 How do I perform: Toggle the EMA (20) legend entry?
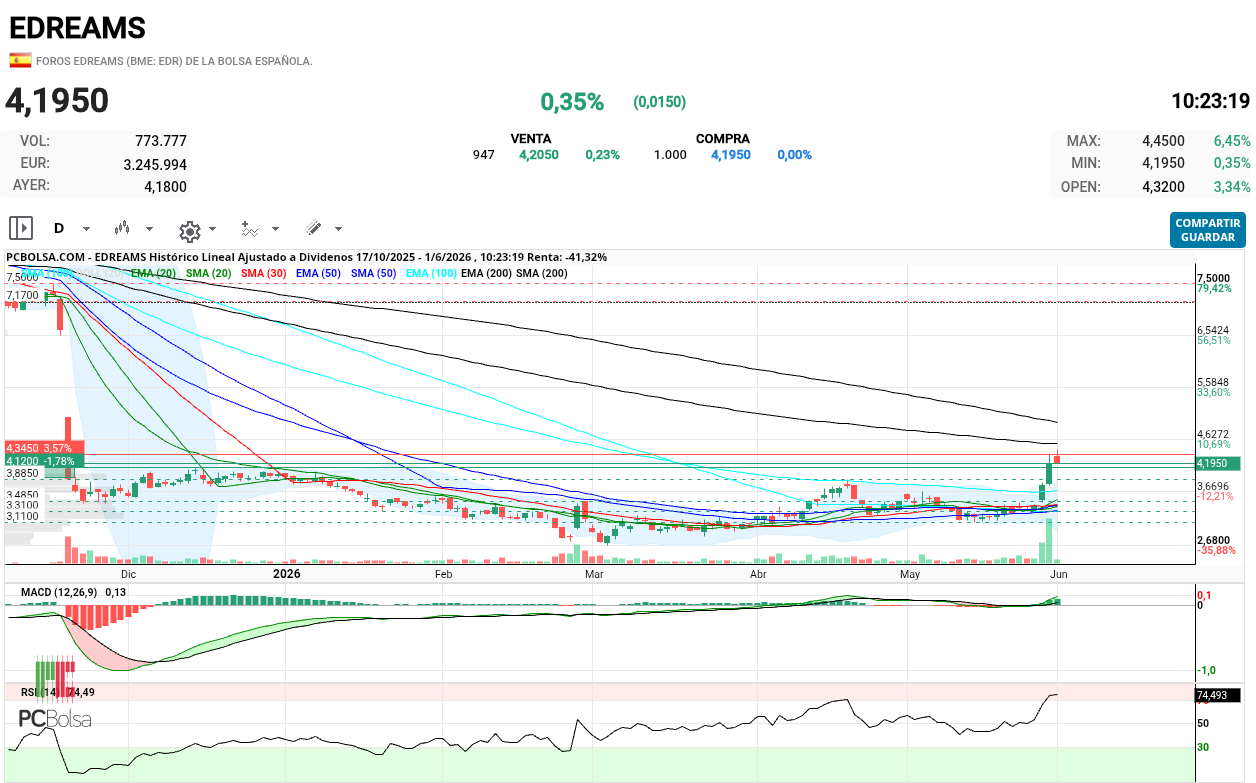(154, 273)
